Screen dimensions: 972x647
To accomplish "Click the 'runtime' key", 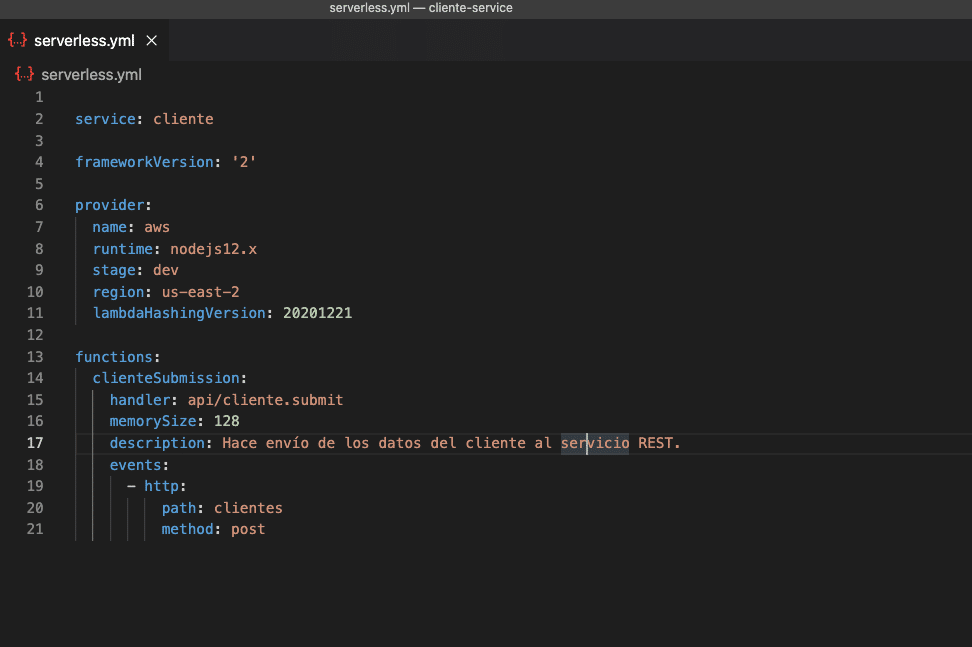I will pos(123,249).
